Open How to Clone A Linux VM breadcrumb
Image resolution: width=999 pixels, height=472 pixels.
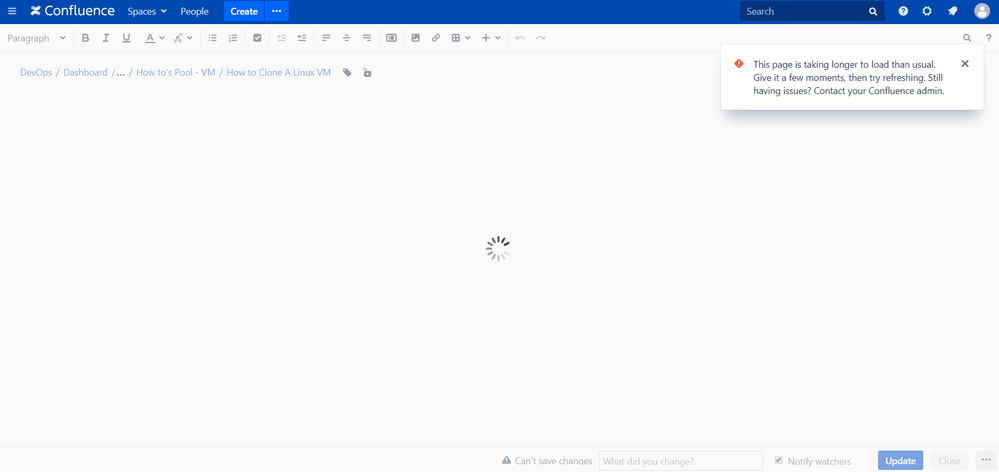(279, 73)
